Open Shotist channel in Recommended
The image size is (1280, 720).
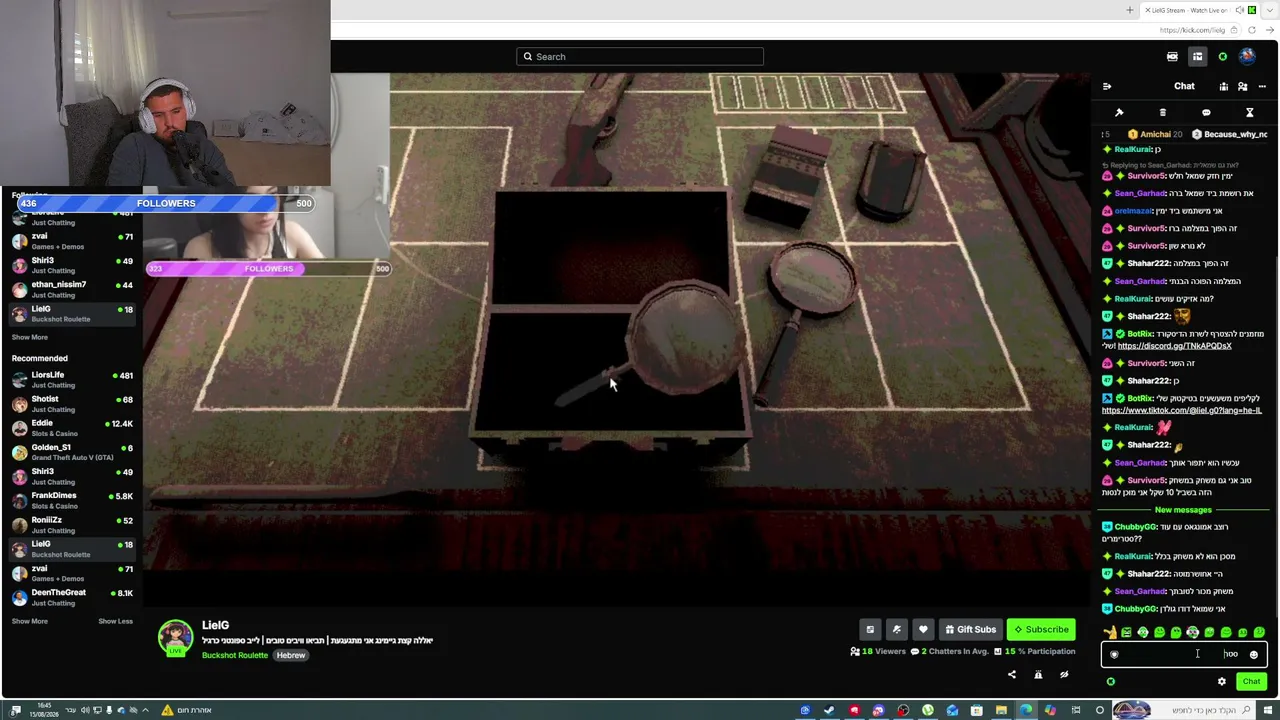click(72, 404)
